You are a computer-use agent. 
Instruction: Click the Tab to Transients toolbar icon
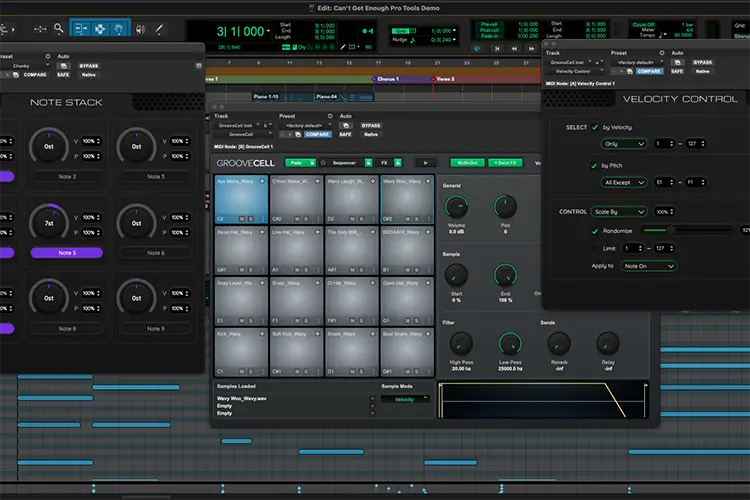click(x=40, y=29)
